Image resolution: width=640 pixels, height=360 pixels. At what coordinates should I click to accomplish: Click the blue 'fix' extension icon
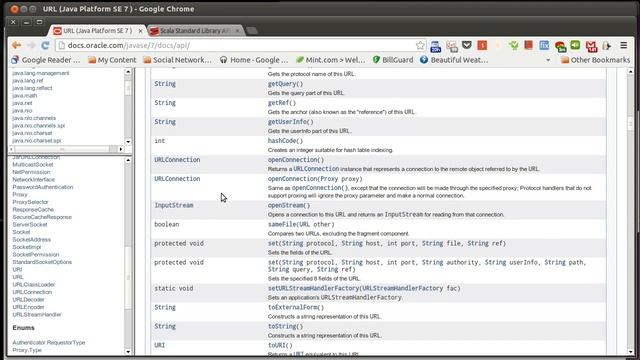pyautogui.click(x=544, y=45)
